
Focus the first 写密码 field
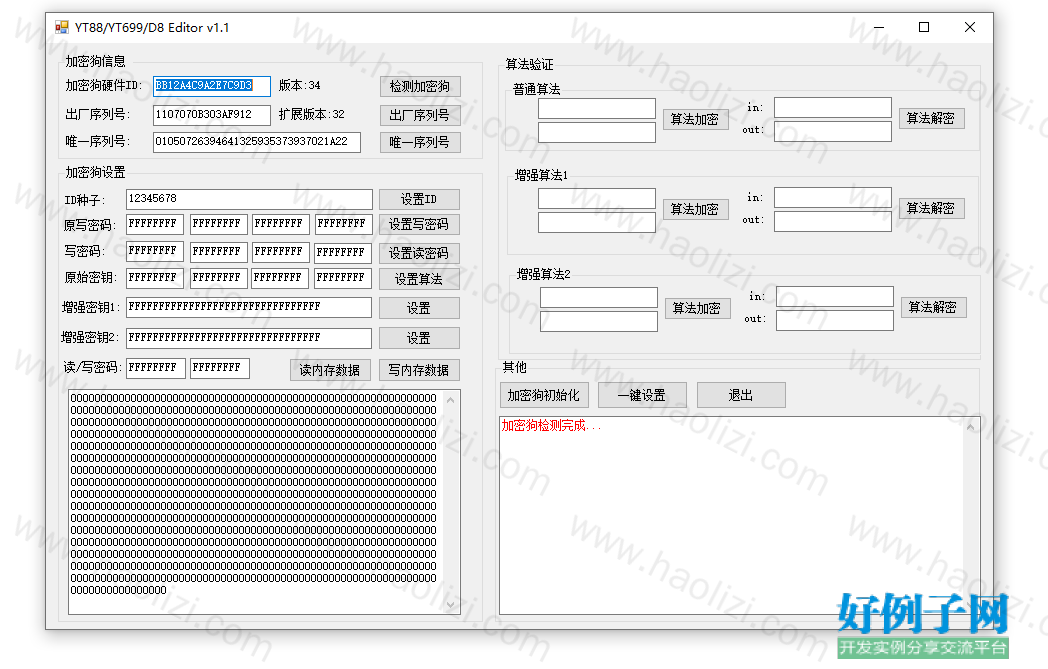click(155, 251)
